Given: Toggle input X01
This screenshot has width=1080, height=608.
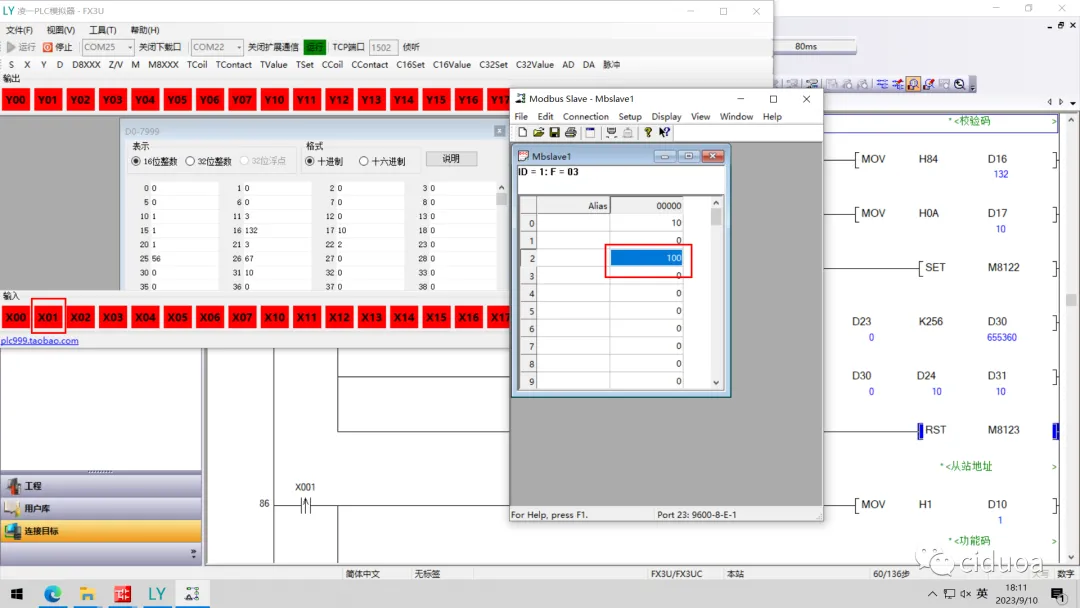Looking at the screenshot, I should (x=48, y=317).
